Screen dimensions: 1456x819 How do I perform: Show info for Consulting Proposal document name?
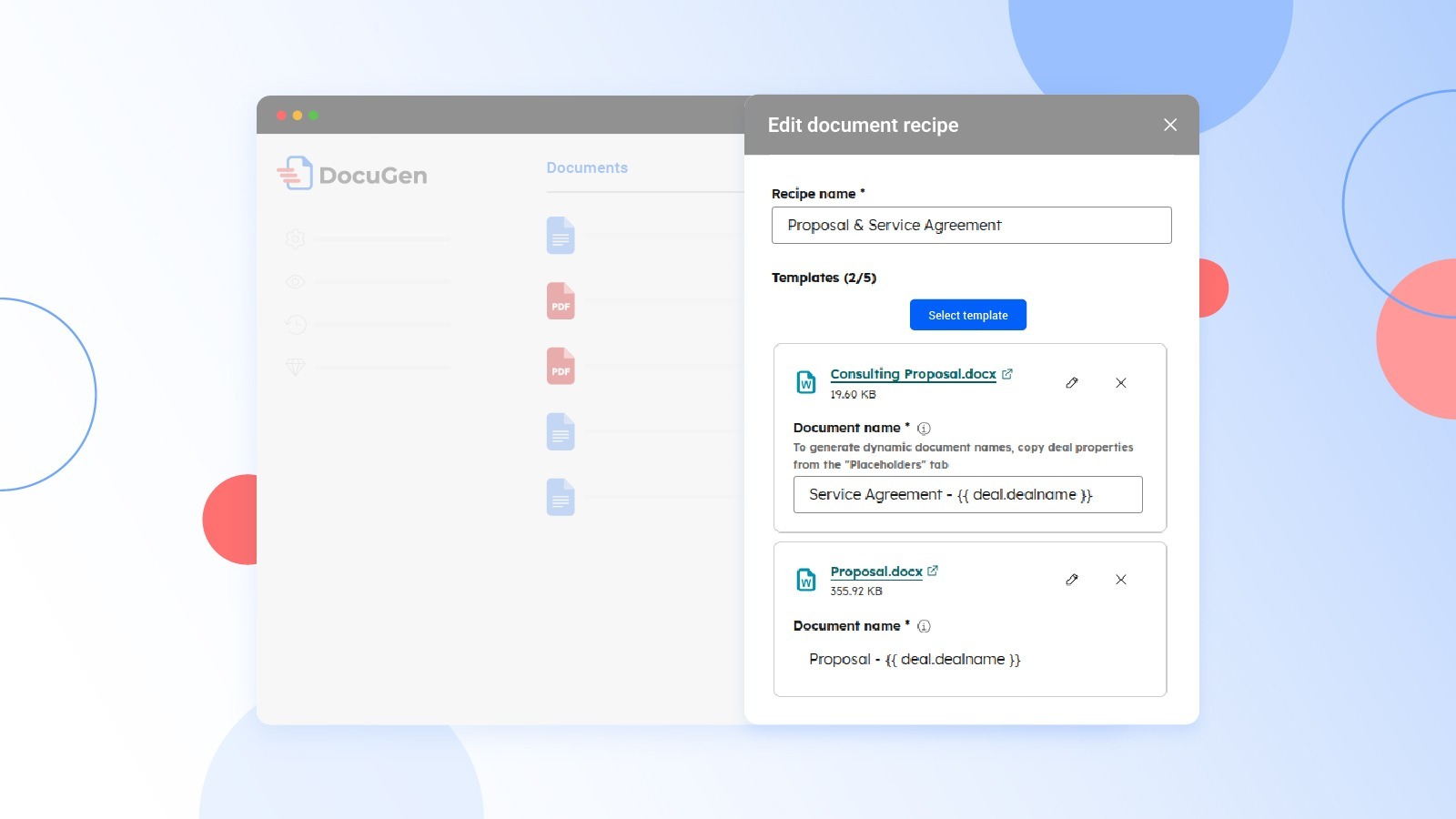pos(924,428)
